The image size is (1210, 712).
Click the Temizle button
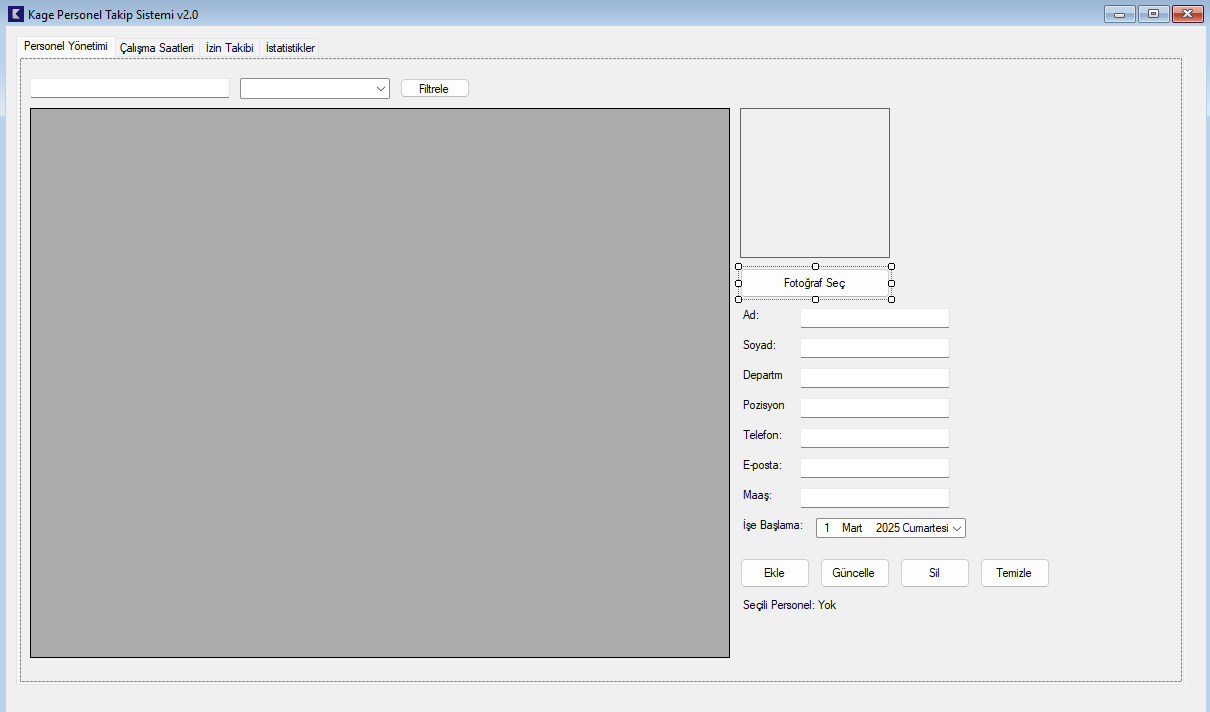click(x=1014, y=573)
